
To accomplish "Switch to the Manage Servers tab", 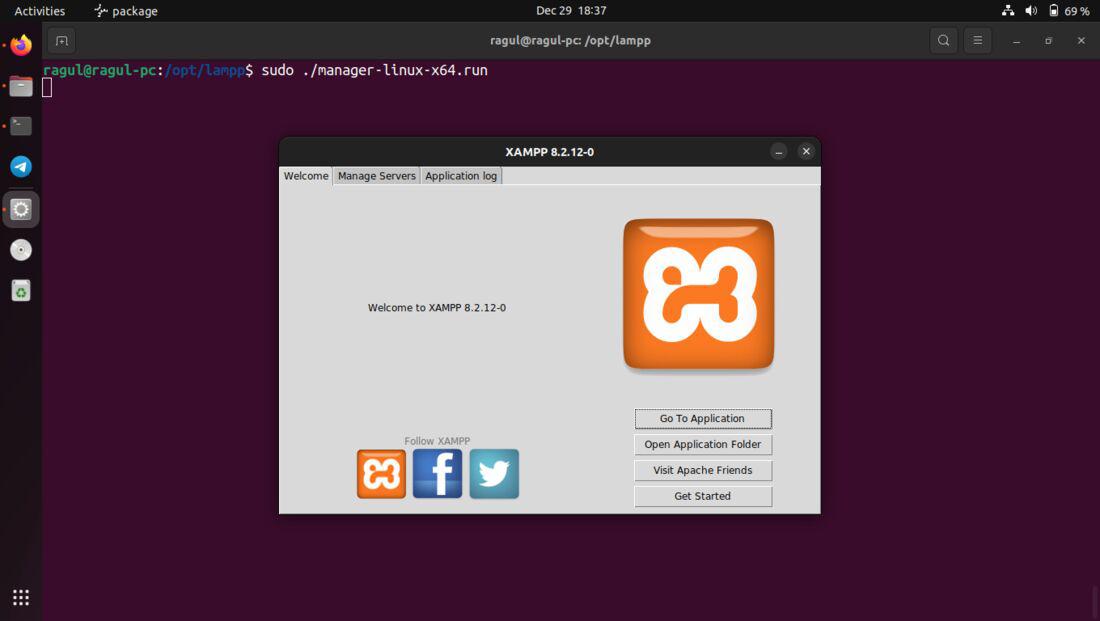I will (x=377, y=176).
